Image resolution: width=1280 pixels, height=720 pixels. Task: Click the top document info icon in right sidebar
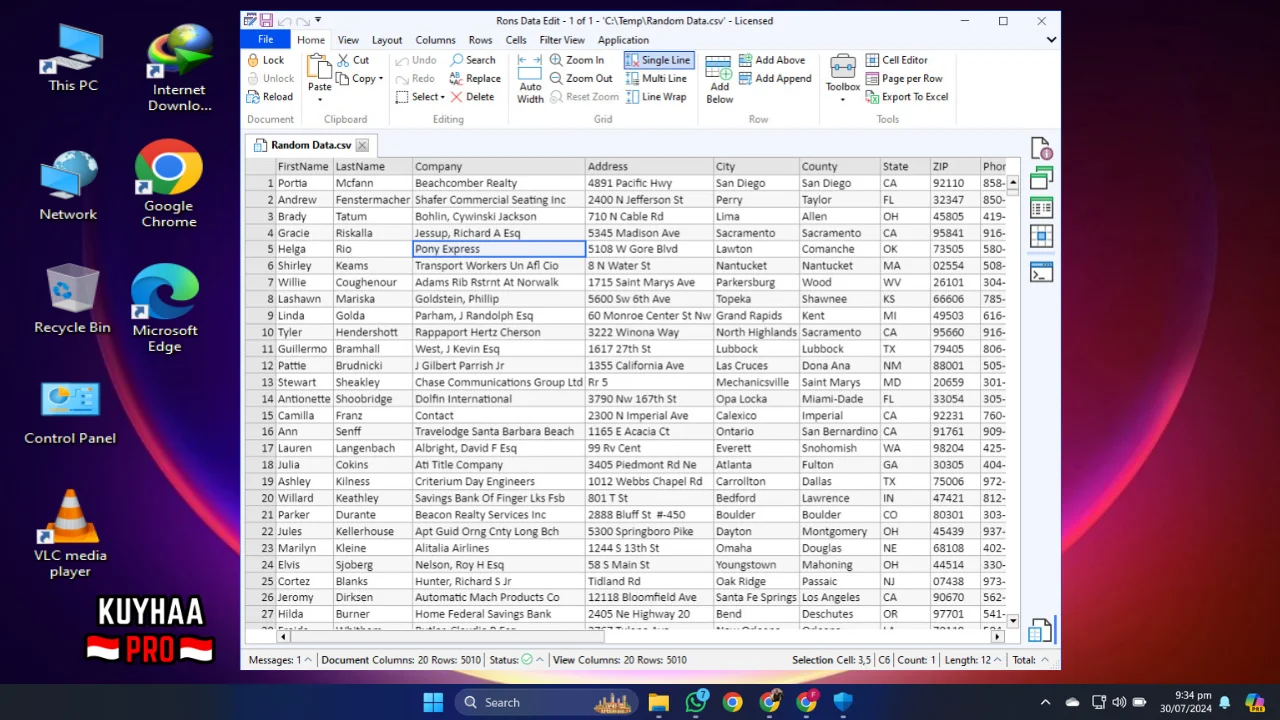coord(1041,148)
